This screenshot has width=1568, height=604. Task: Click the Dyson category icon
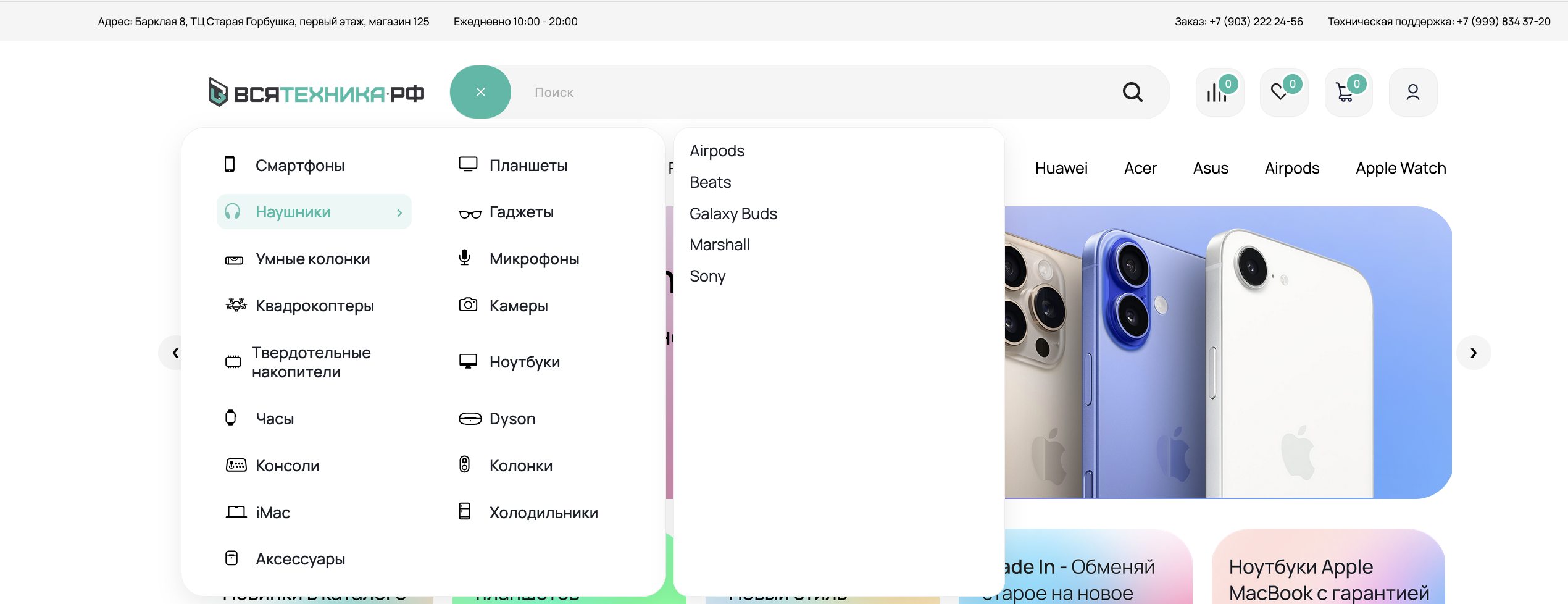click(x=470, y=419)
